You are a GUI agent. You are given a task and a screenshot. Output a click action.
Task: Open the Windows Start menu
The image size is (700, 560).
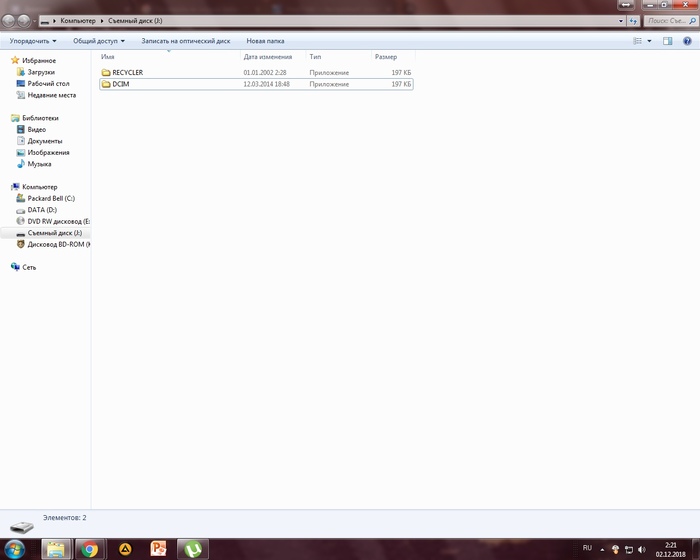13,549
